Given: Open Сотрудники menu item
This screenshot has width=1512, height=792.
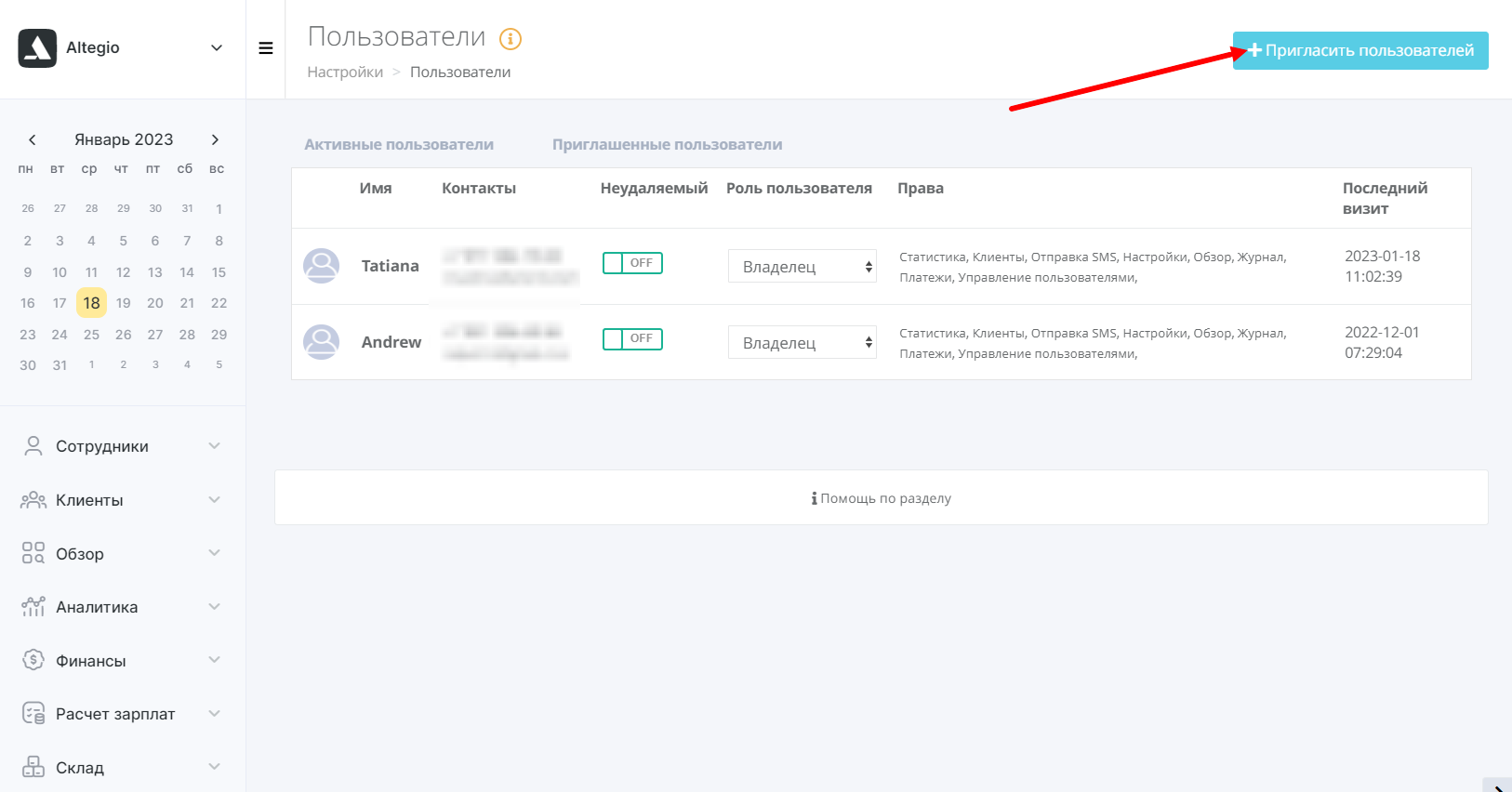Looking at the screenshot, I should tap(122, 446).
